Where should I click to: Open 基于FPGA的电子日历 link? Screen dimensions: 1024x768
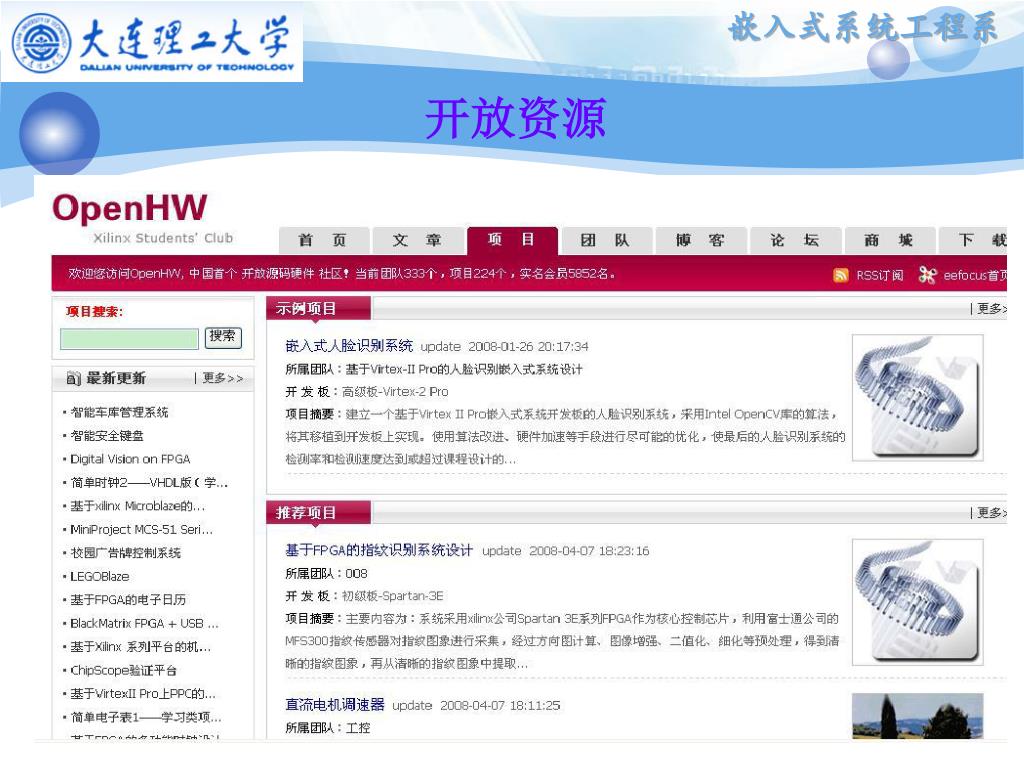[x=128, y=600]
